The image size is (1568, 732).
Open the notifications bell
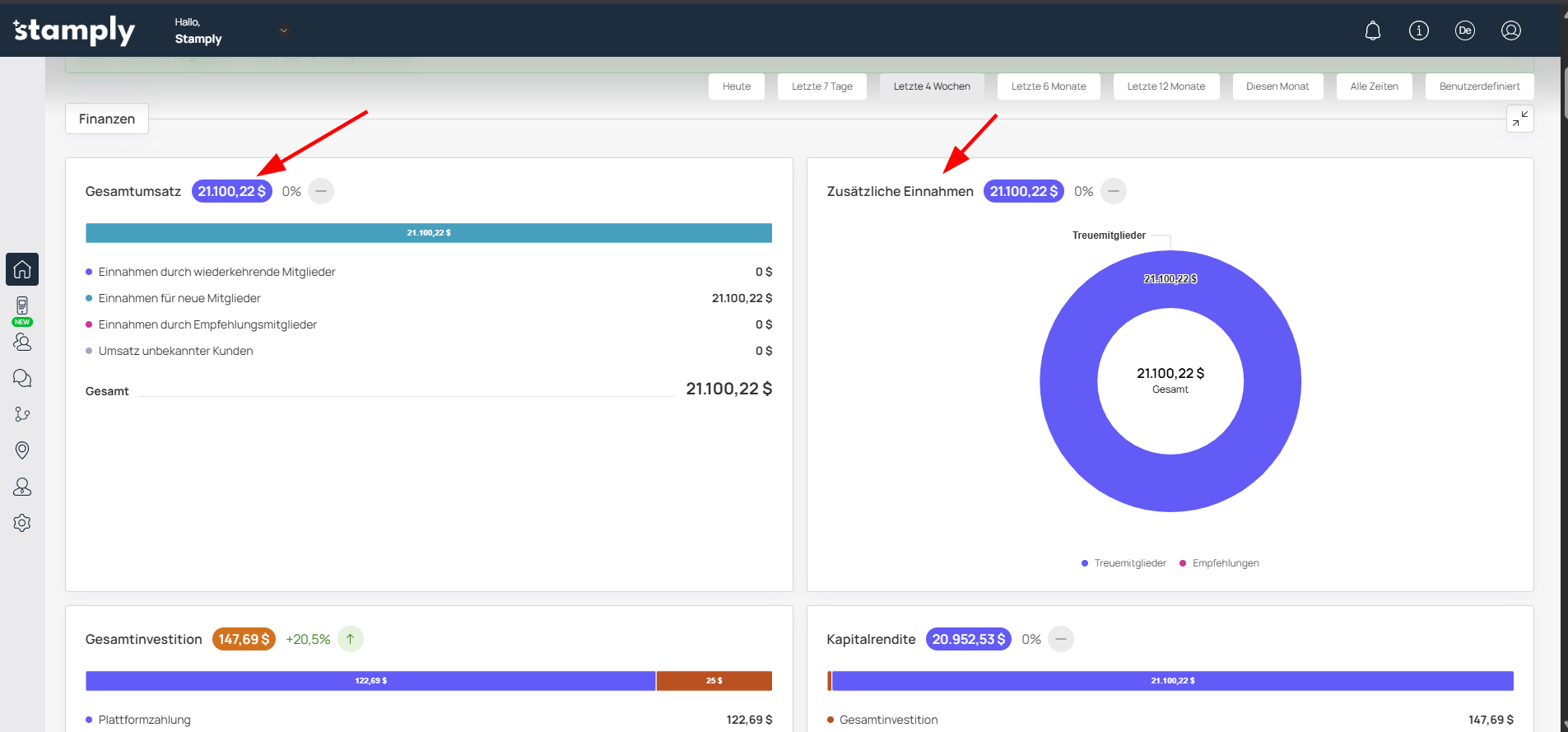pos(1372,31)
